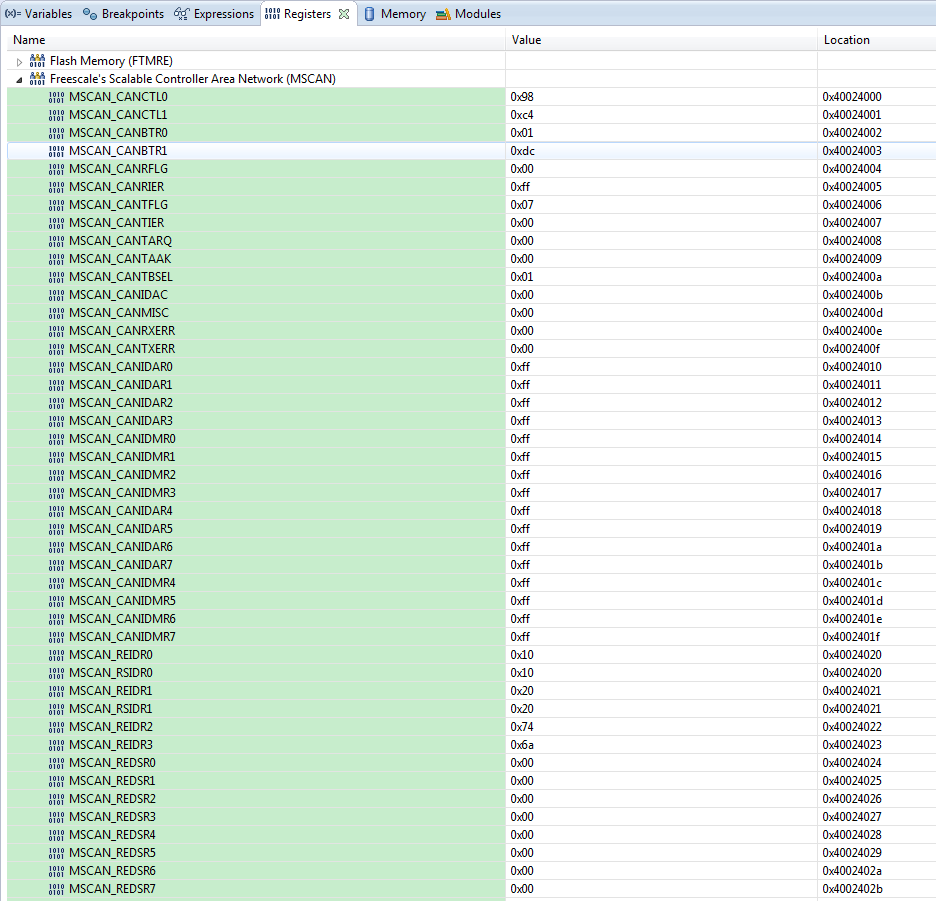The image size is (936, 901).
Task: Click the register icon beside MSCAN_CANBTR1
Action: (56, 151)
